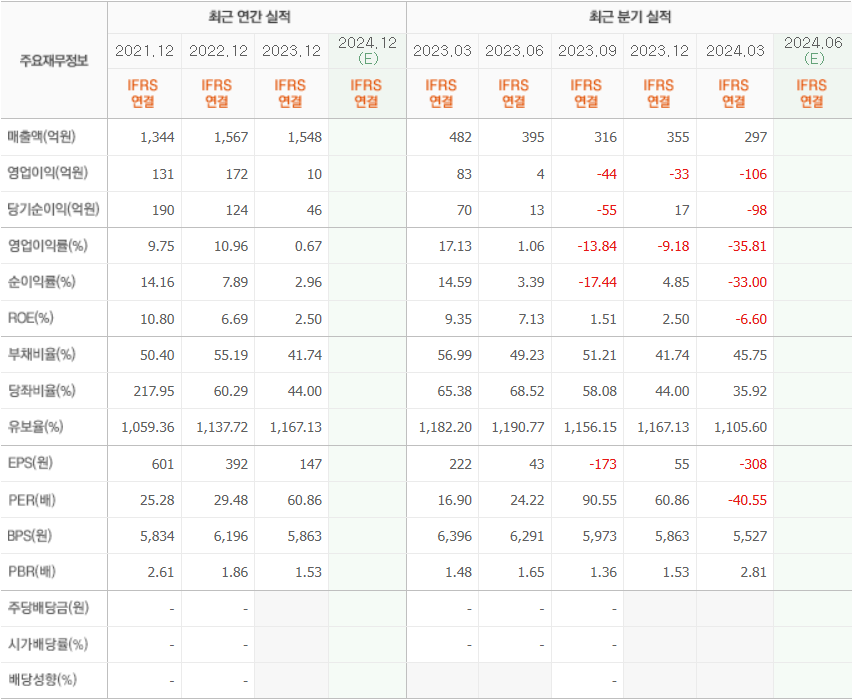Click PER value 90.55
The image size is (853, 700).
(x=599, y=500)
